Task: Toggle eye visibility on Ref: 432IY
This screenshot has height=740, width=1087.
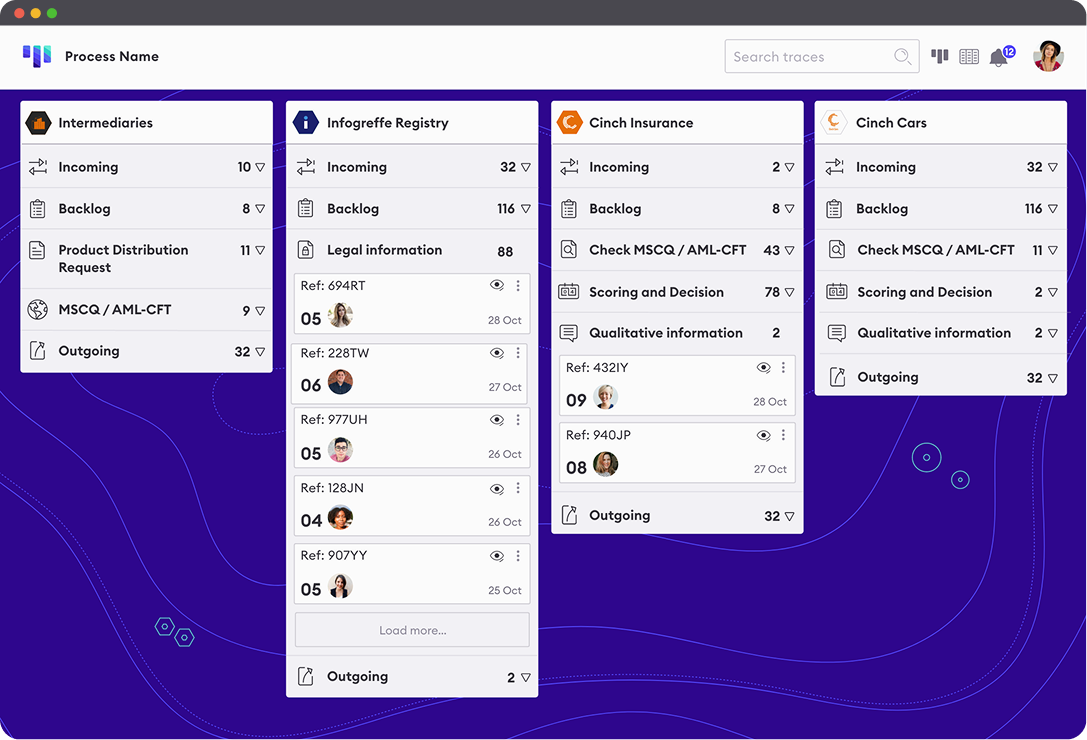Action: [x=763, y=368]
